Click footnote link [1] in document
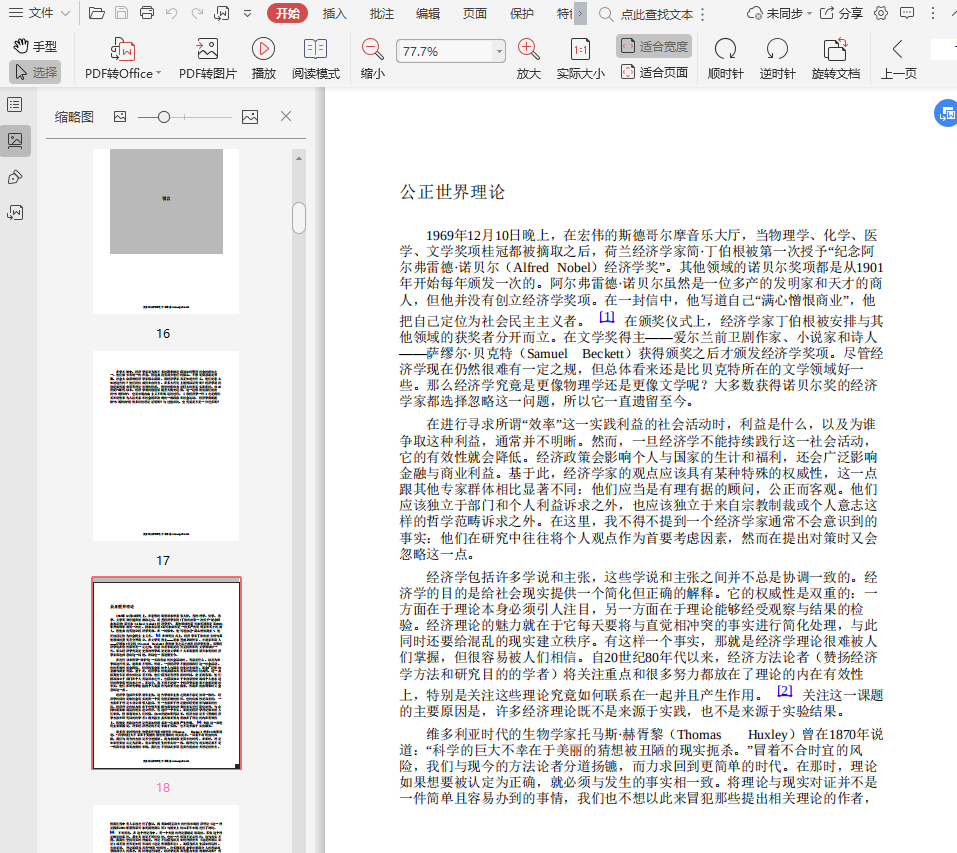Viewport: 957px width, 853px height. point(607,317)
